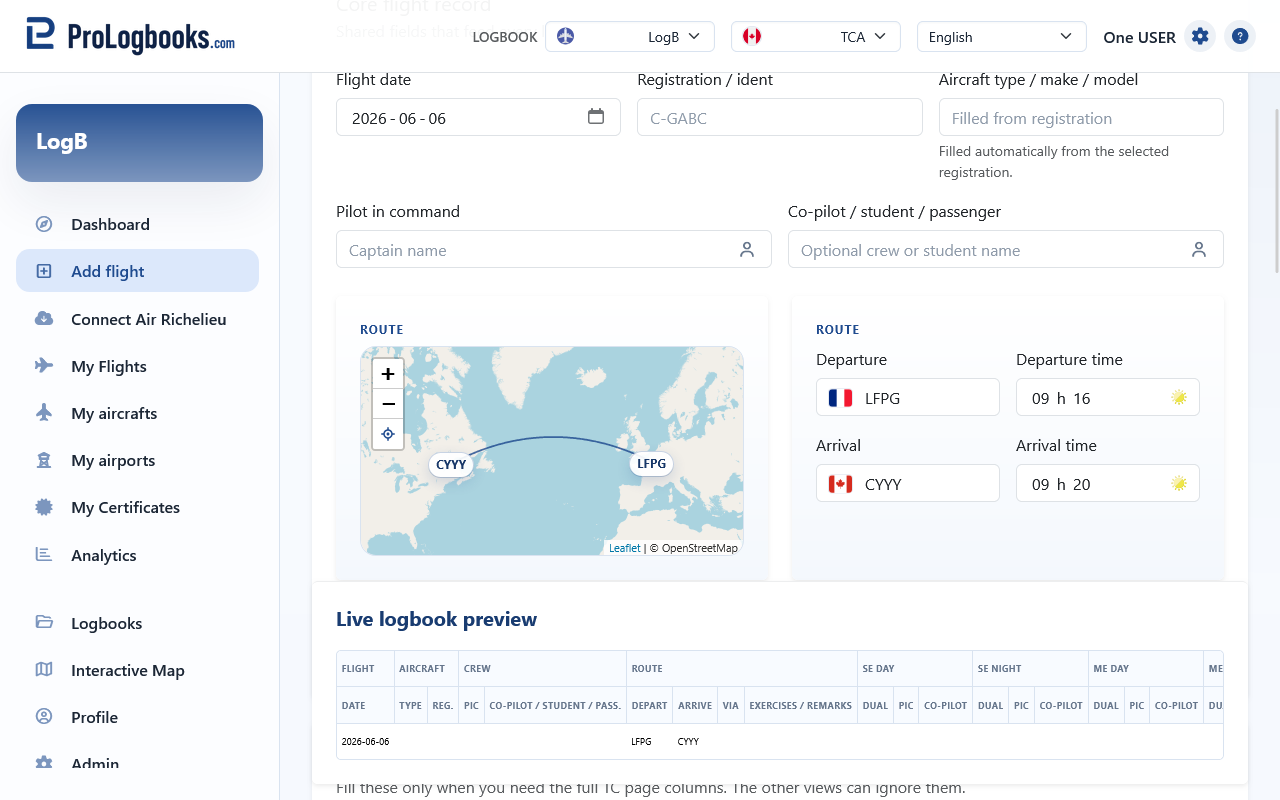Viewport: 1280px width, 800px height.
Task: Click the 2026-06-06 preview date cell
Action: (365, 742)
